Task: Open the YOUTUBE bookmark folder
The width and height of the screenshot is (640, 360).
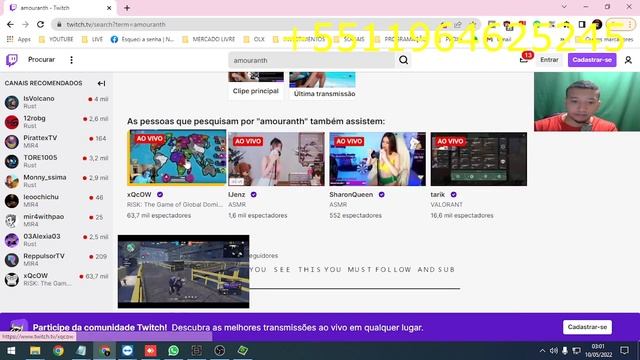Action: pos(56,39)
